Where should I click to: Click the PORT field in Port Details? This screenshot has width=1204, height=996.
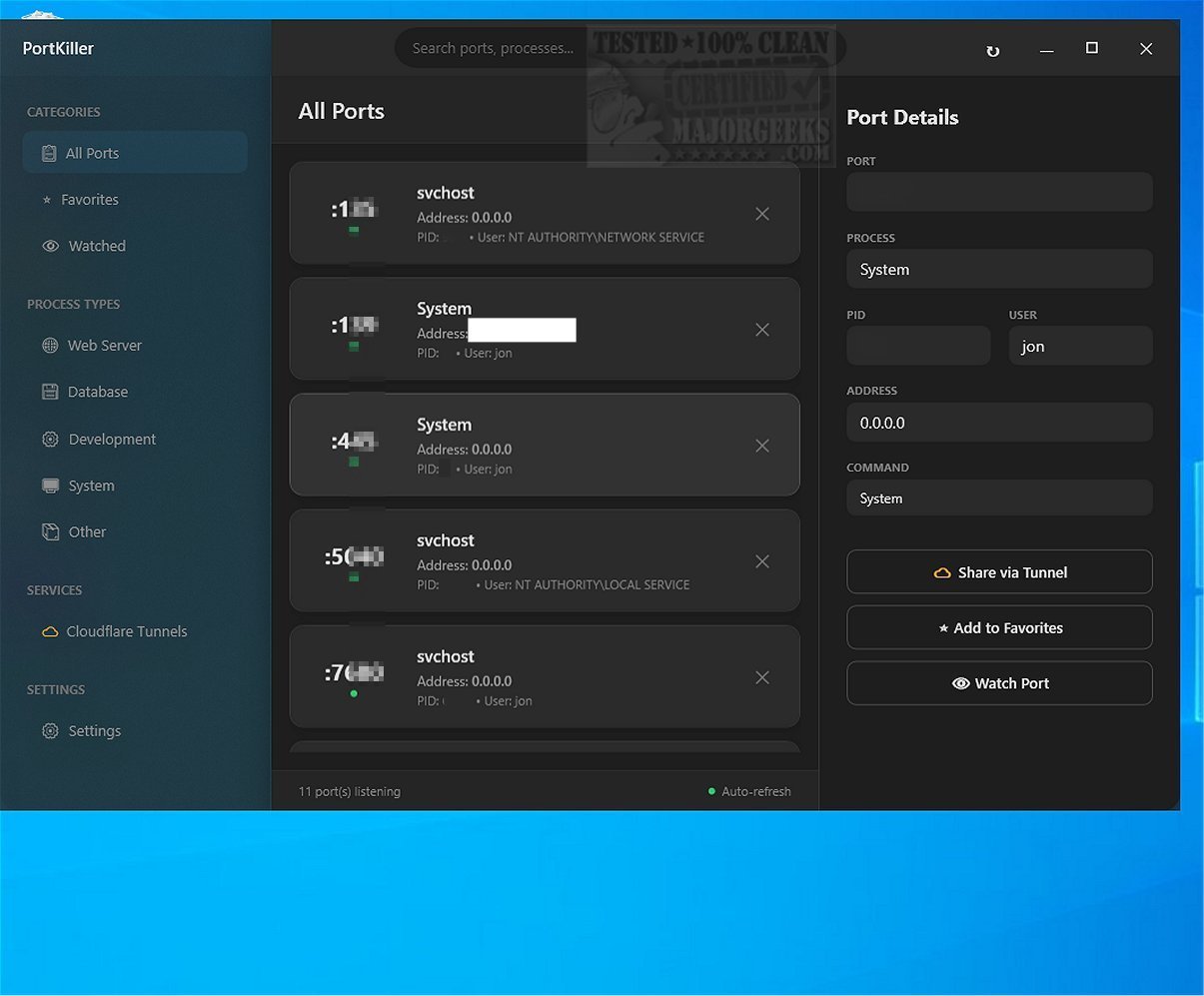tap(999, 192)
